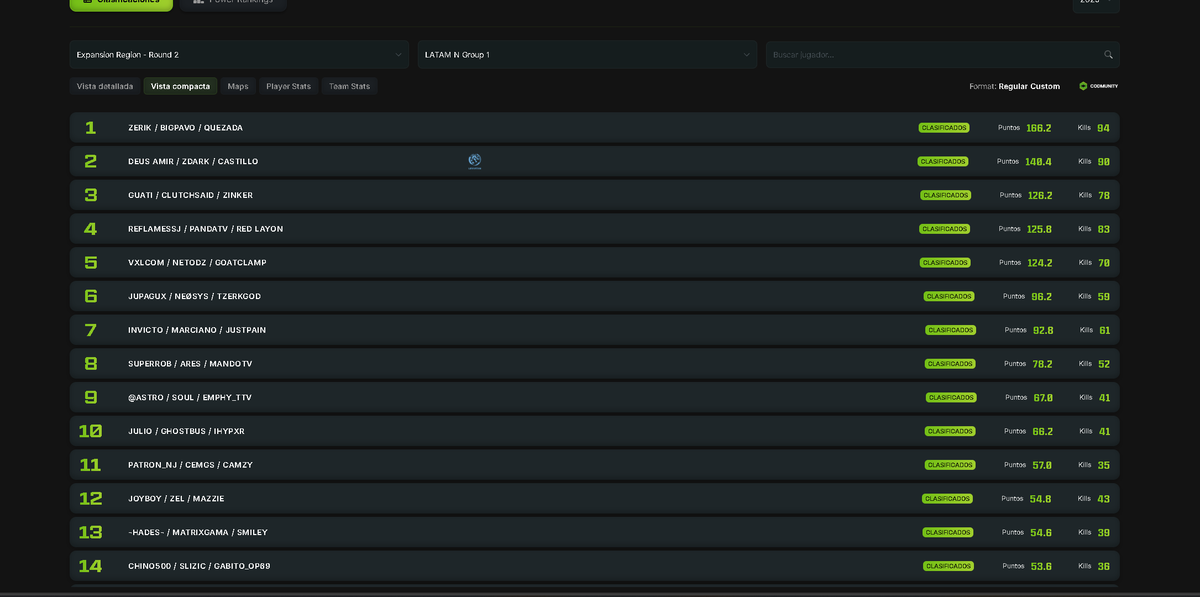Click the Kills 35 value
This screenshot has height=597, width=1200.
[x=1104, y=465]
